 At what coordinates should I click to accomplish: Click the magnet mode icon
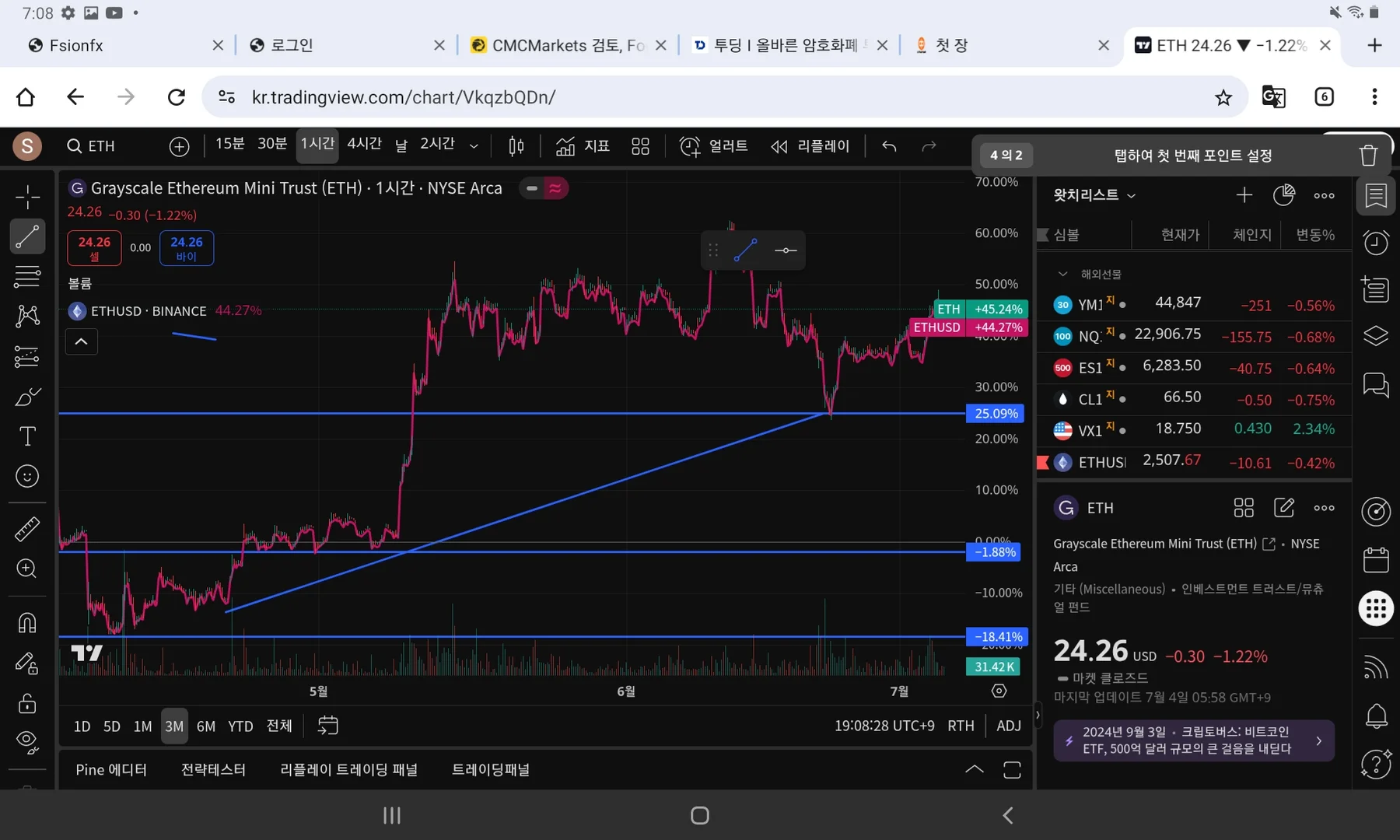[27, 623]
